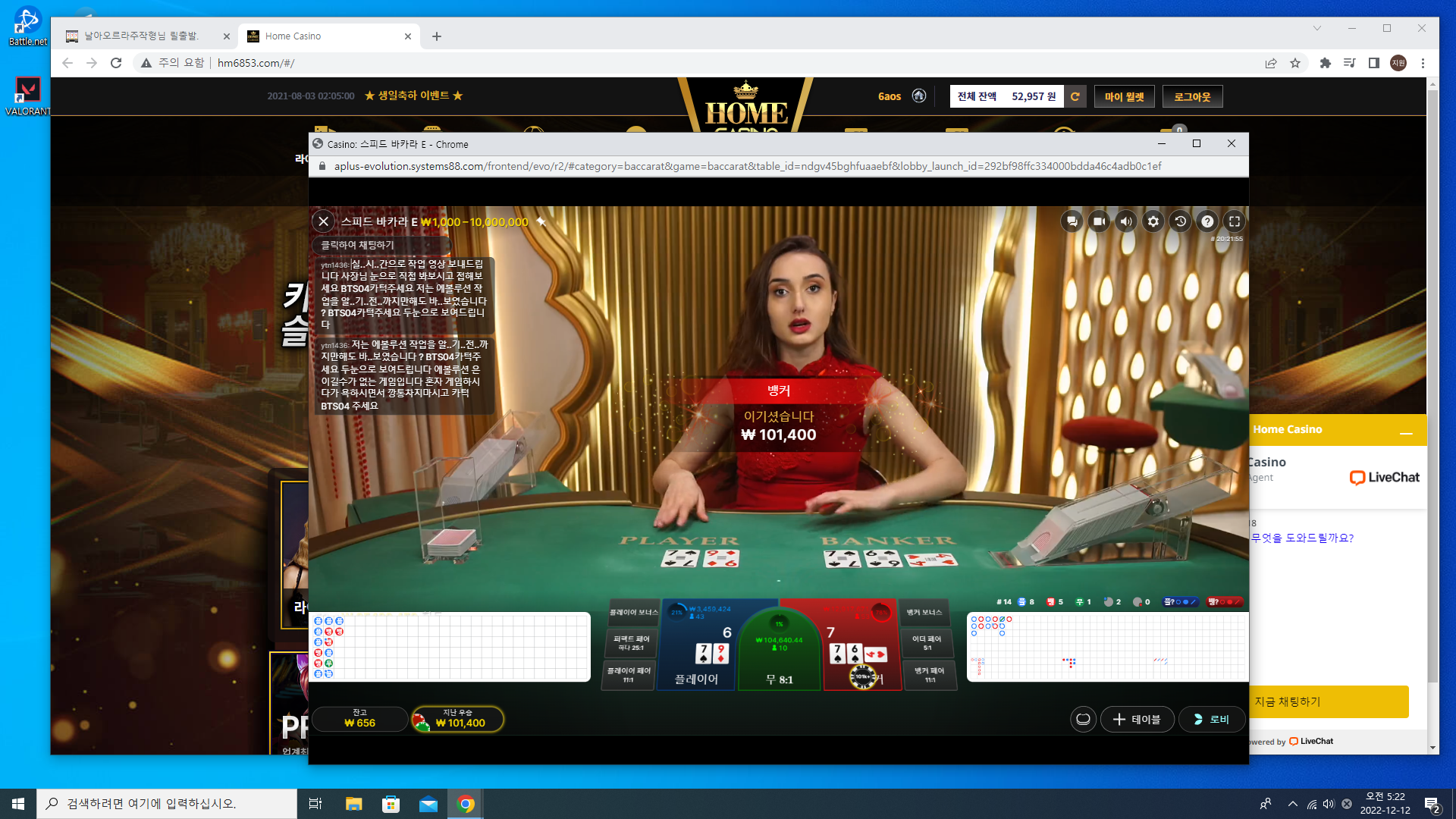Viewport: 1456px width, 819px height.
Task: Open a new Chrome tab
Action: (437, 36)
